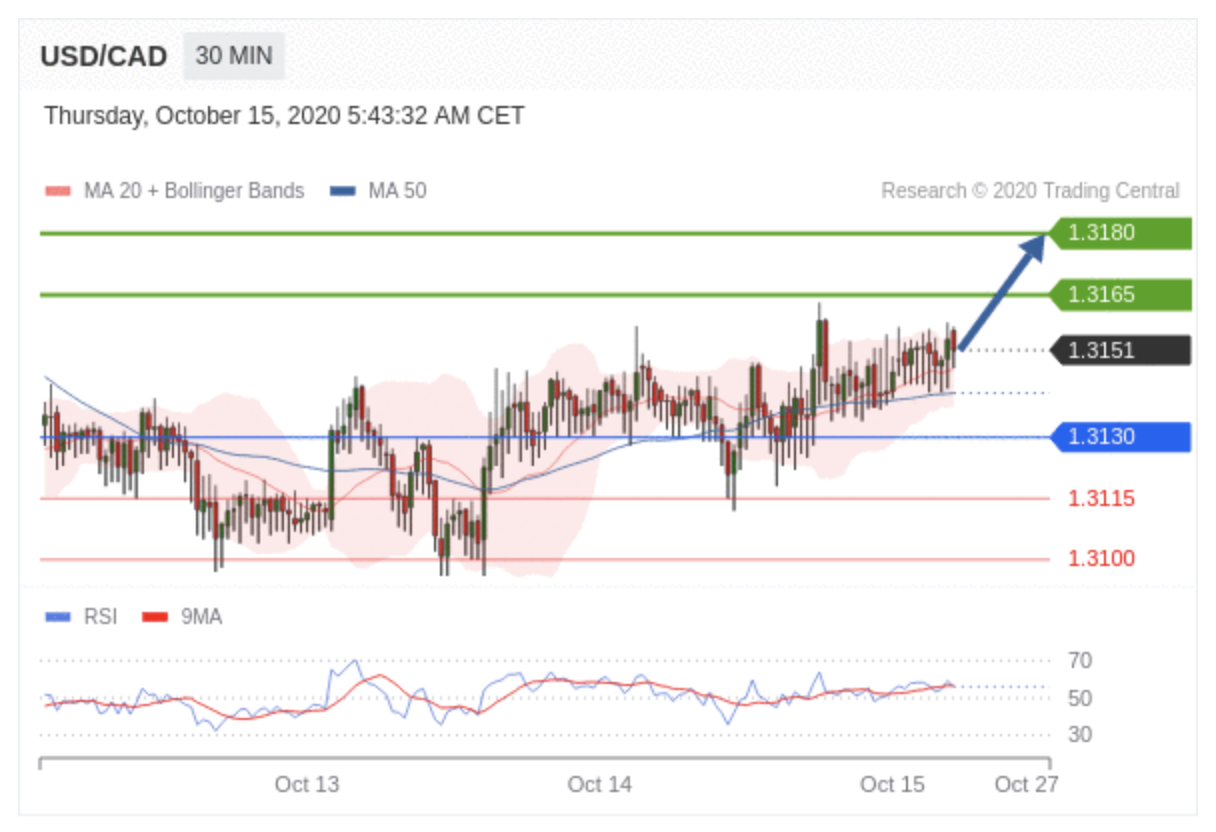Viewport: 1216px width, 832px height.
Task: Click the MA 20 + Bollinger Bands legend swatch
Action: [58, 191]
